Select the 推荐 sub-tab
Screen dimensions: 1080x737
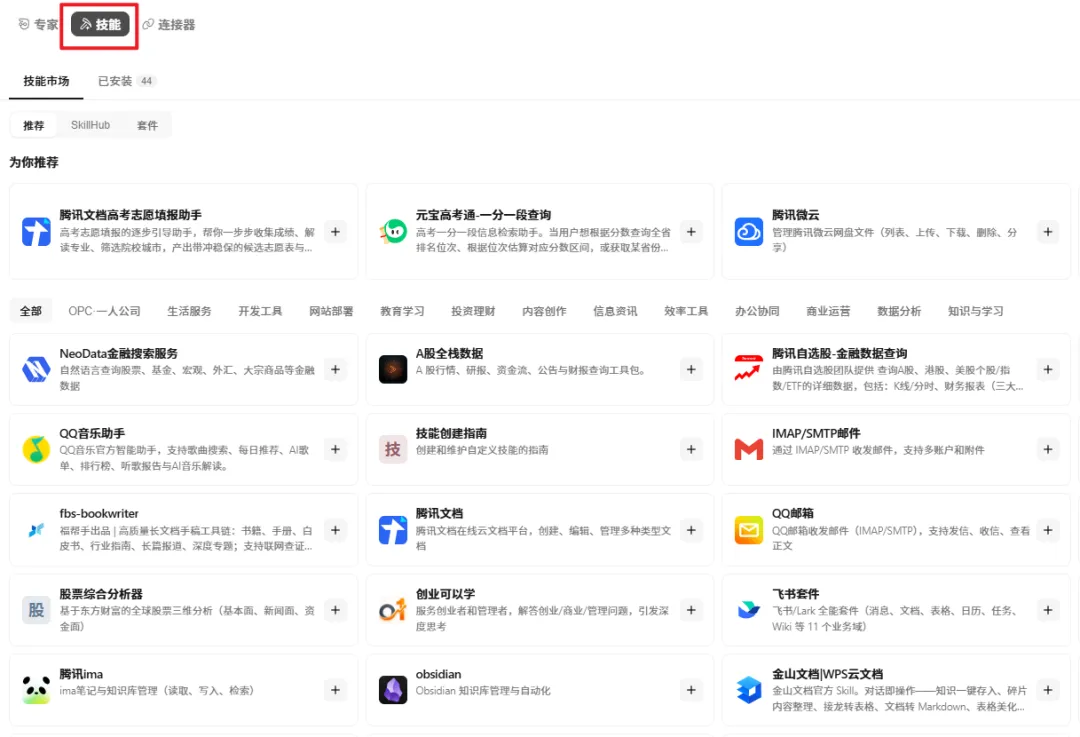34,125
